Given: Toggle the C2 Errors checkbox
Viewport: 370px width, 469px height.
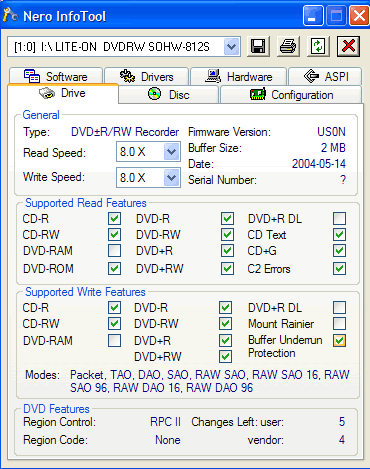Looking at the screenshot, I should pyautogui.click(x=339, y=268).
